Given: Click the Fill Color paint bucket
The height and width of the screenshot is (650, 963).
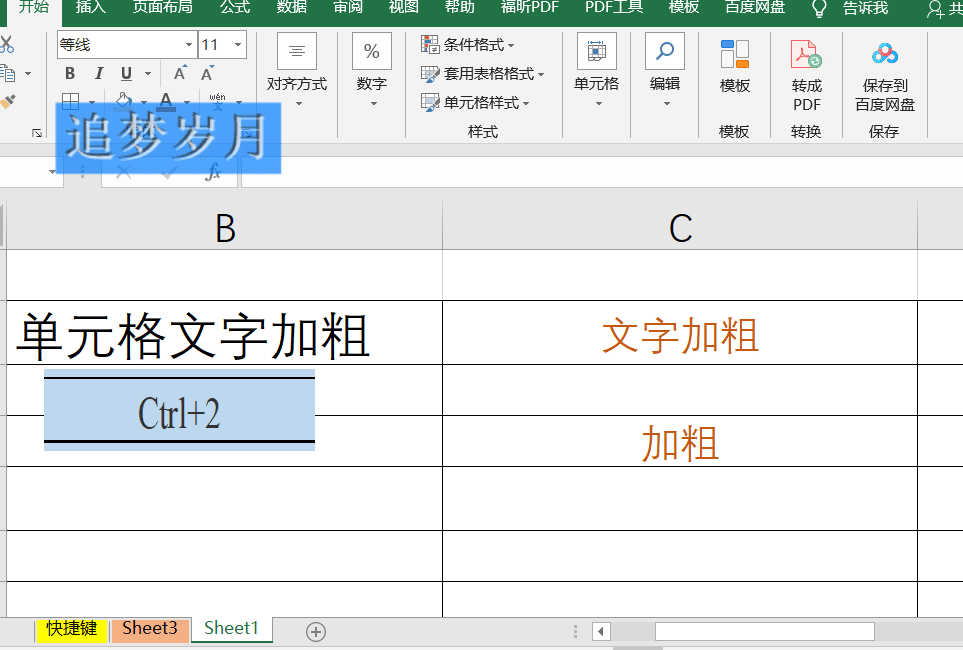Looking at the screenshot, I should [123, 100].
